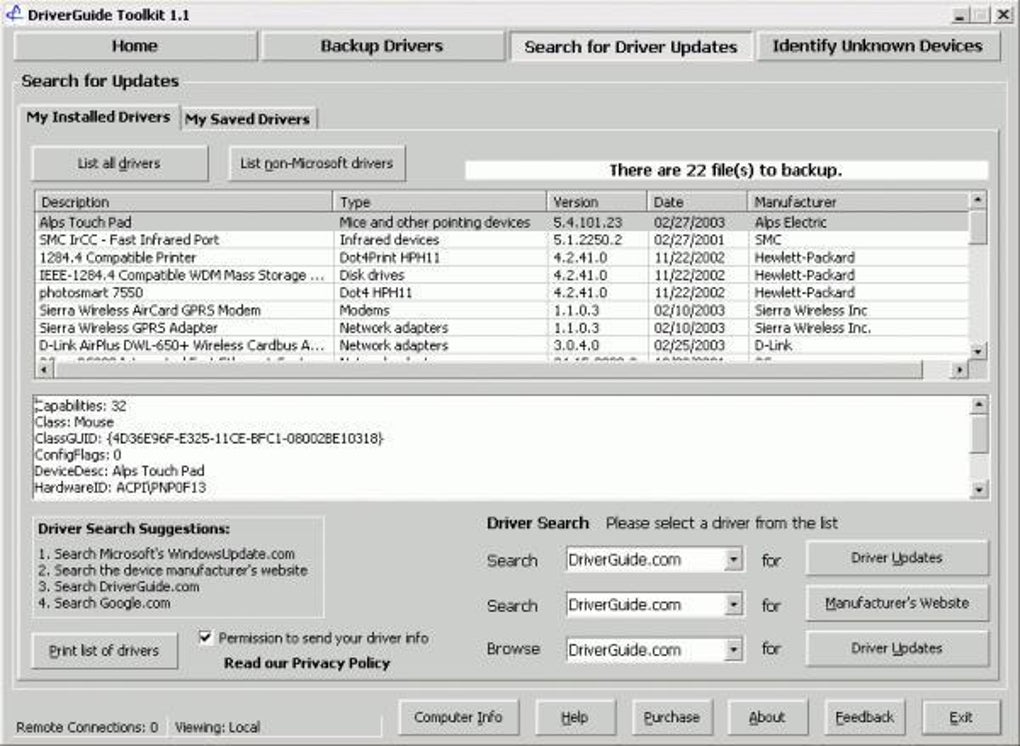
Task: Click the driver list vertical scrollbar thumb
Action: [x=978, y=227]
